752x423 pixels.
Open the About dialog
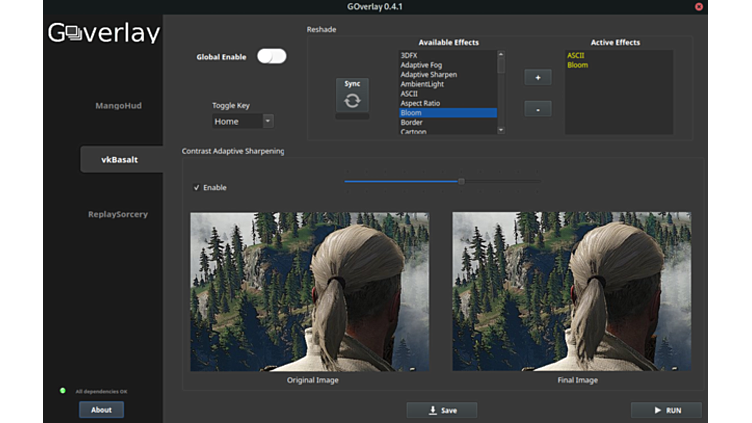(x=101, y=409)
